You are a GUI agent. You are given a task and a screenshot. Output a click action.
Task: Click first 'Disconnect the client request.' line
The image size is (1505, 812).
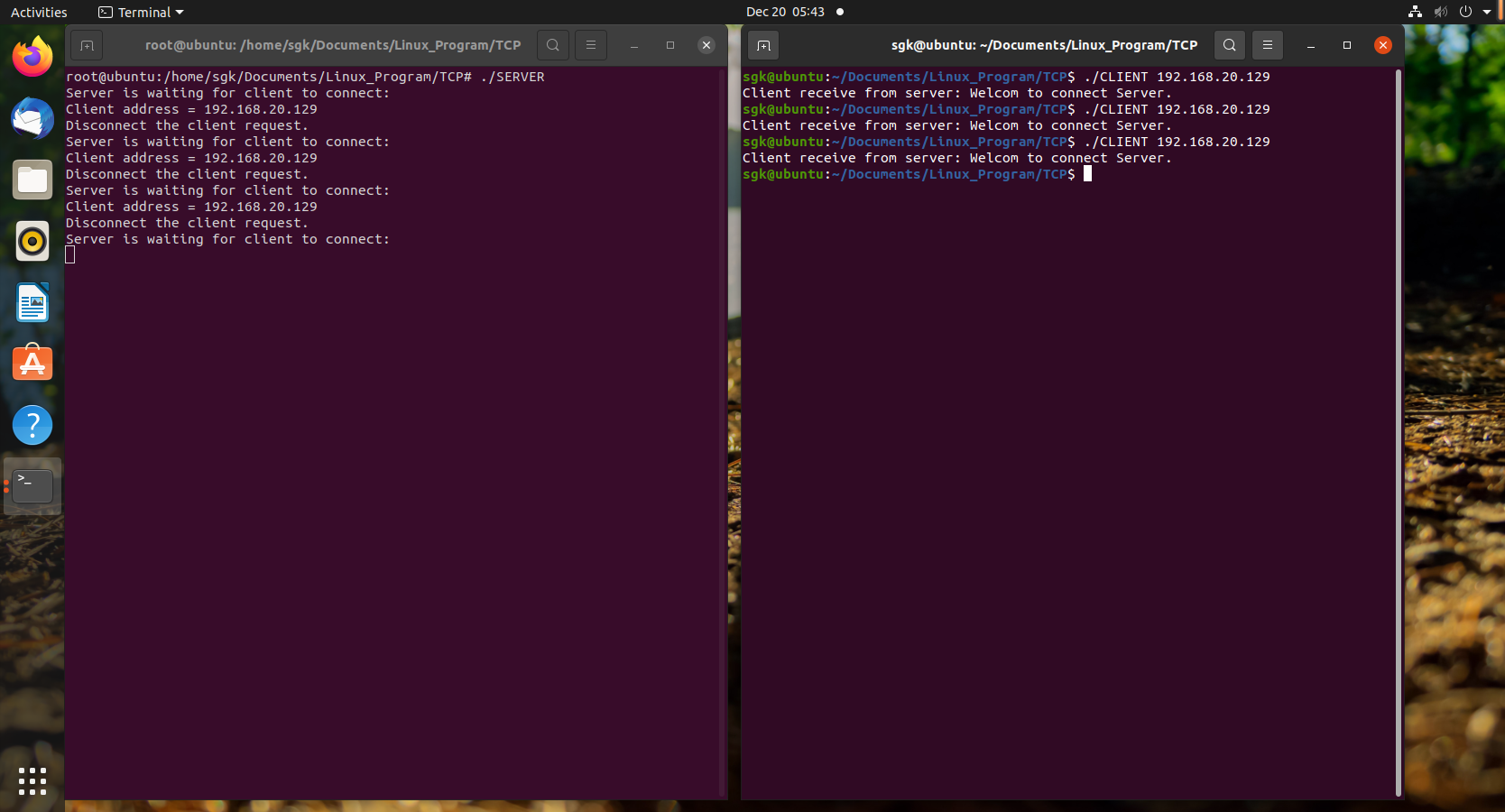[187, 125]
